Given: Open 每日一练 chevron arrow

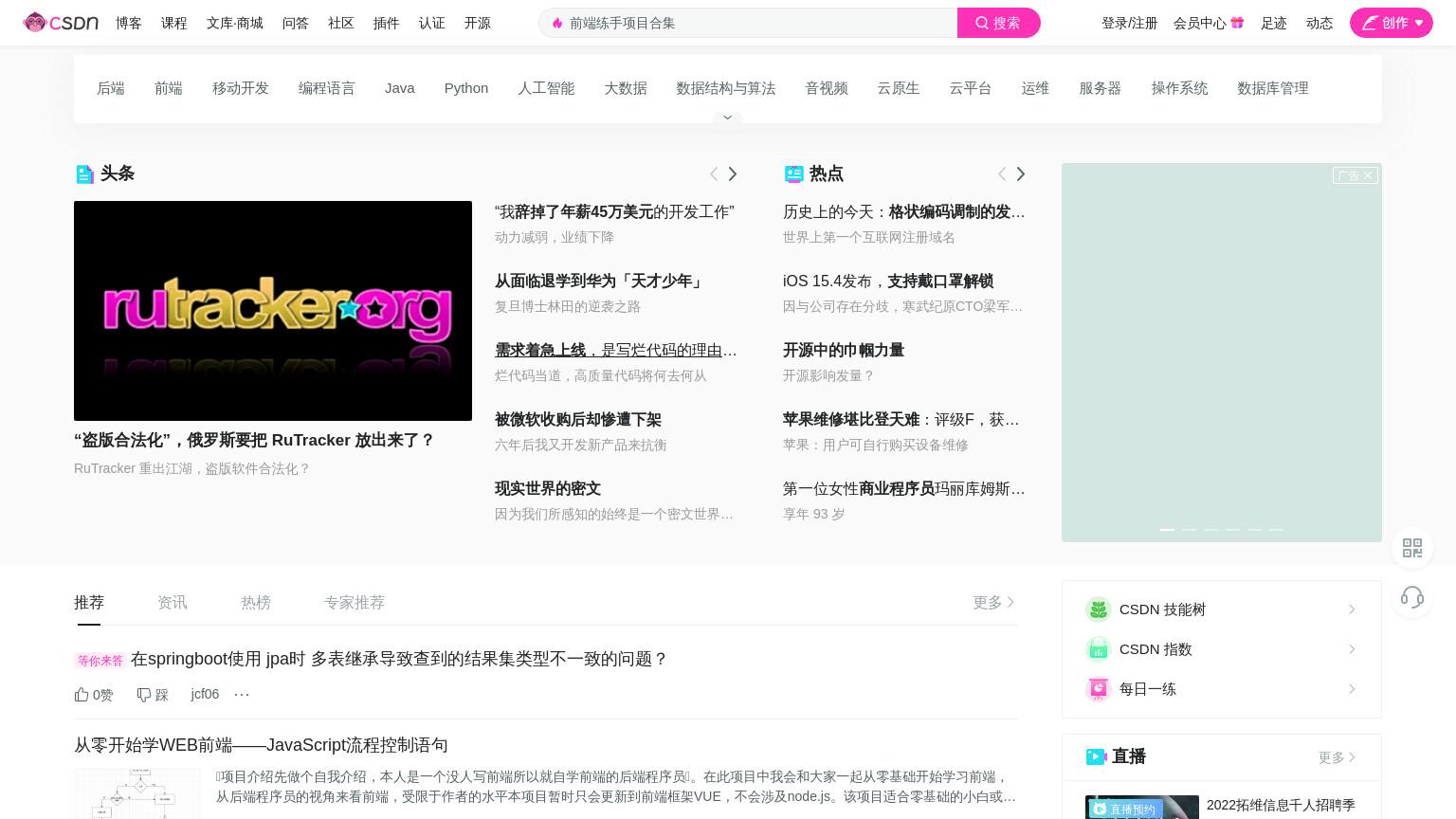Looking at the screenshot, I should 1352,689.
